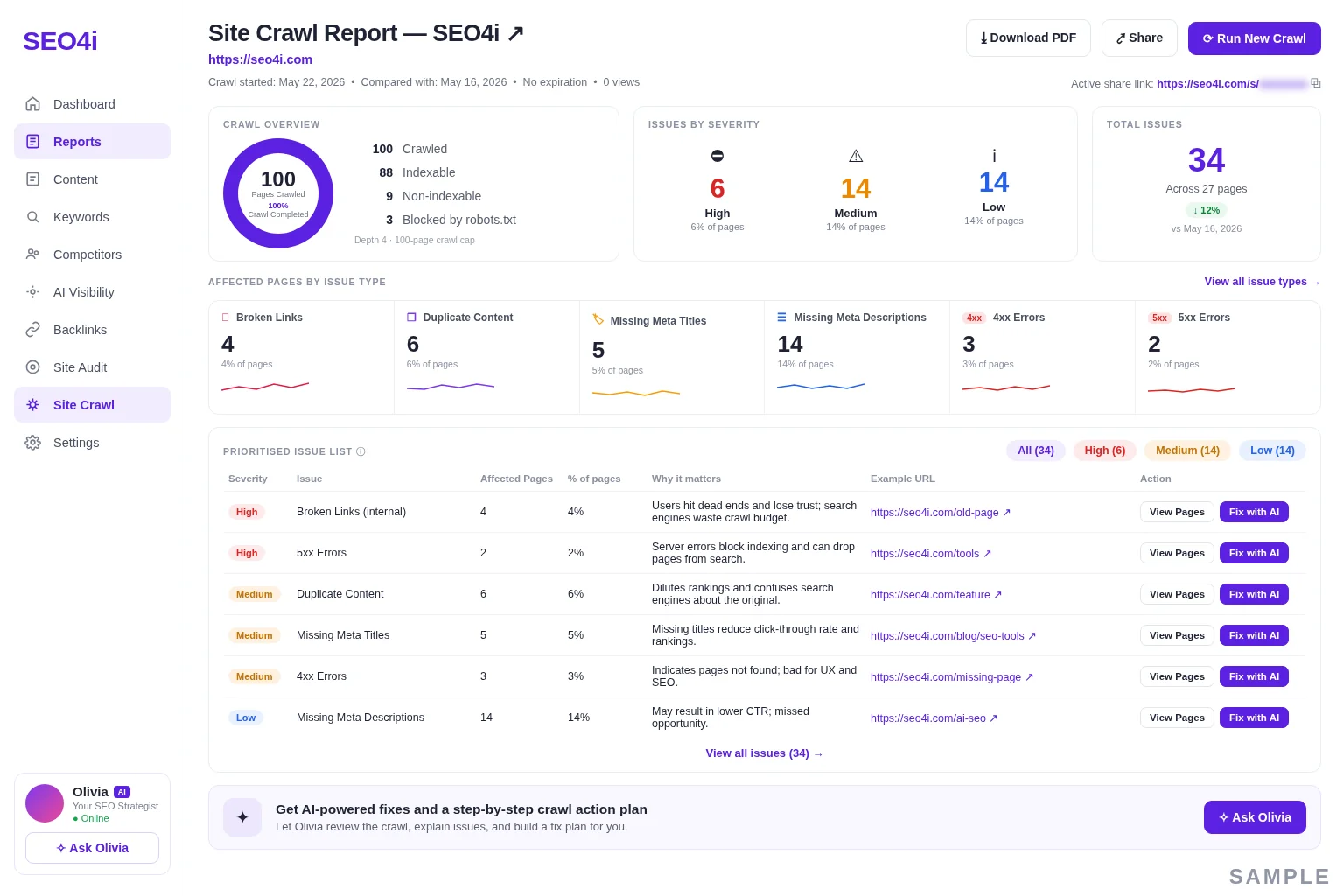Open example URL seo4i.com/blog/seo-tools

953,636
